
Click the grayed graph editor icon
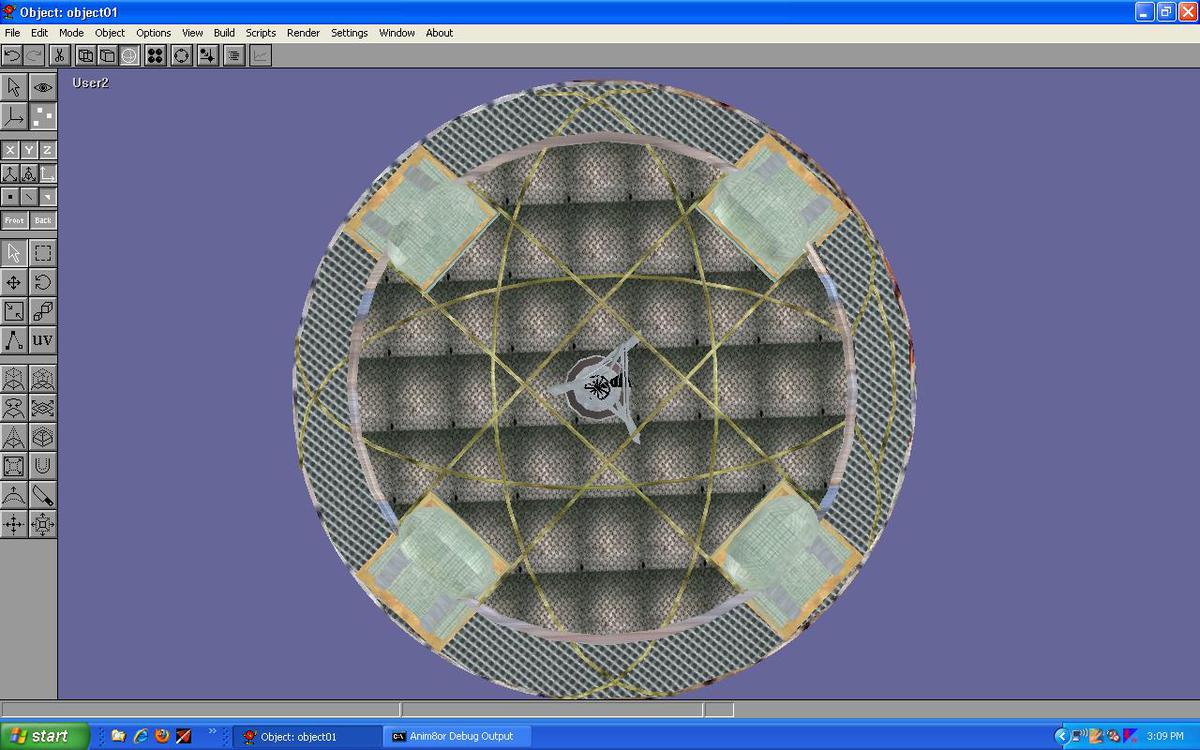point(260,56)
